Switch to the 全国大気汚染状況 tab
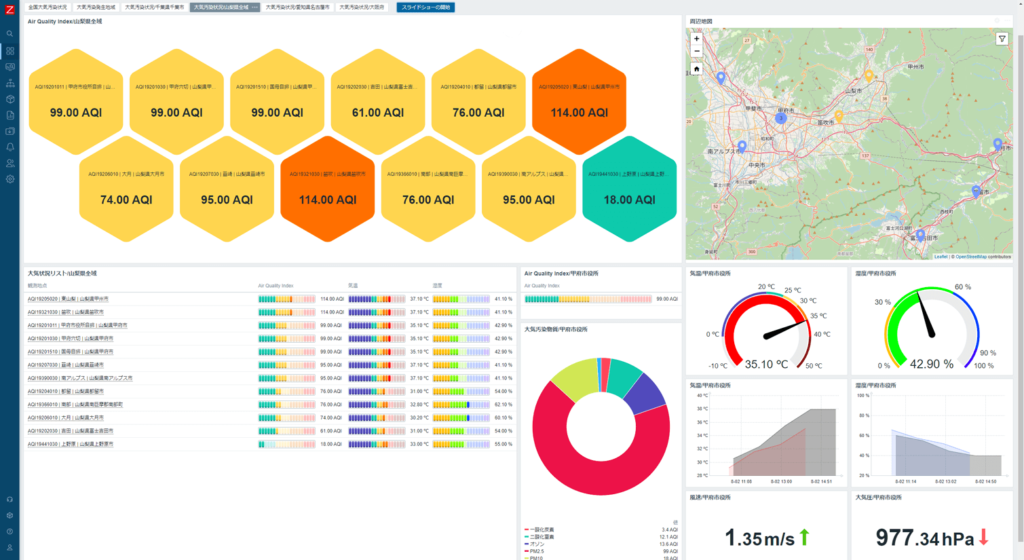Screen dimensions: 1024x560 [x=47, y=7]
